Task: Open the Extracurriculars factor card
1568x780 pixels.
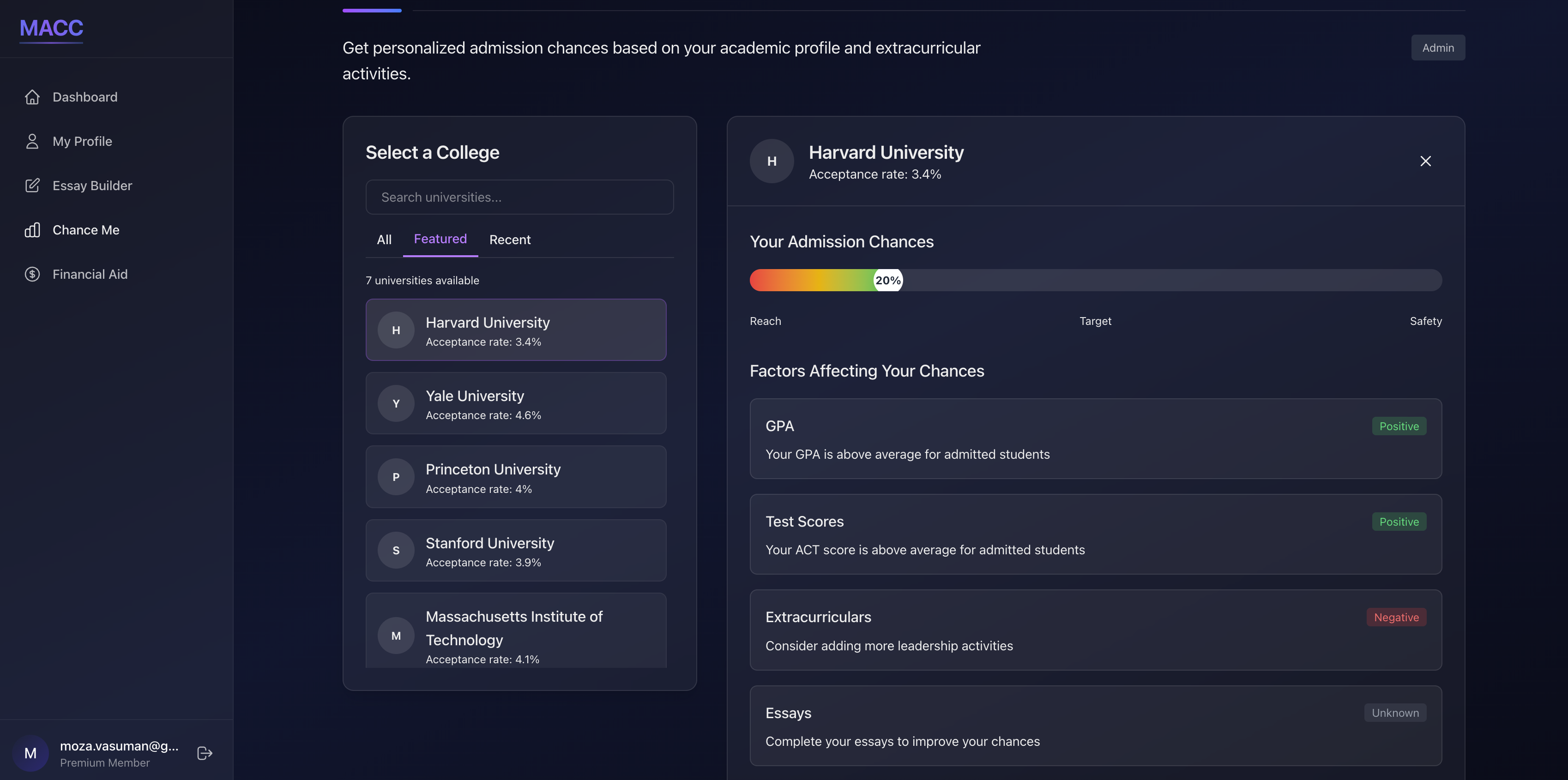Action: [1095, 630]
